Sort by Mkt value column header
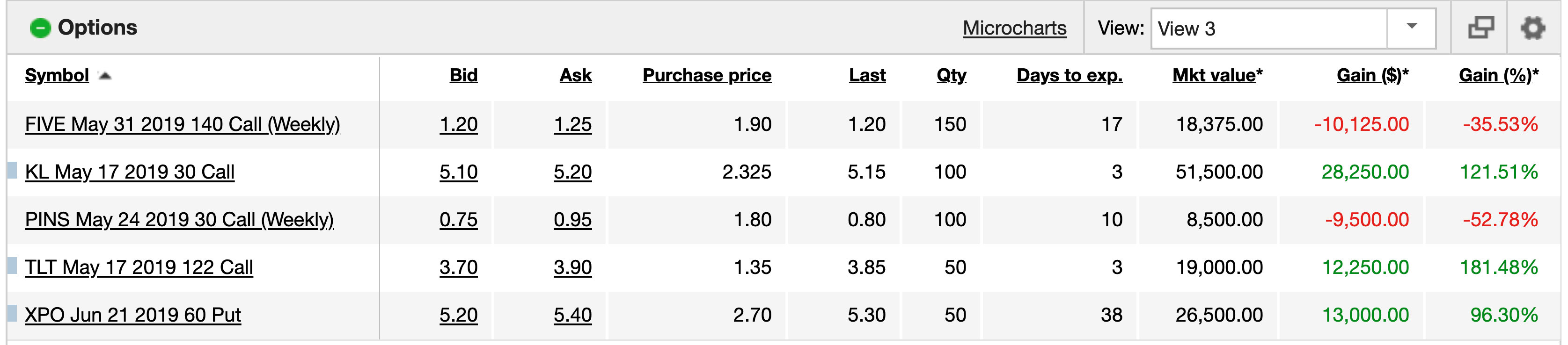 (x=1217, y=75)
